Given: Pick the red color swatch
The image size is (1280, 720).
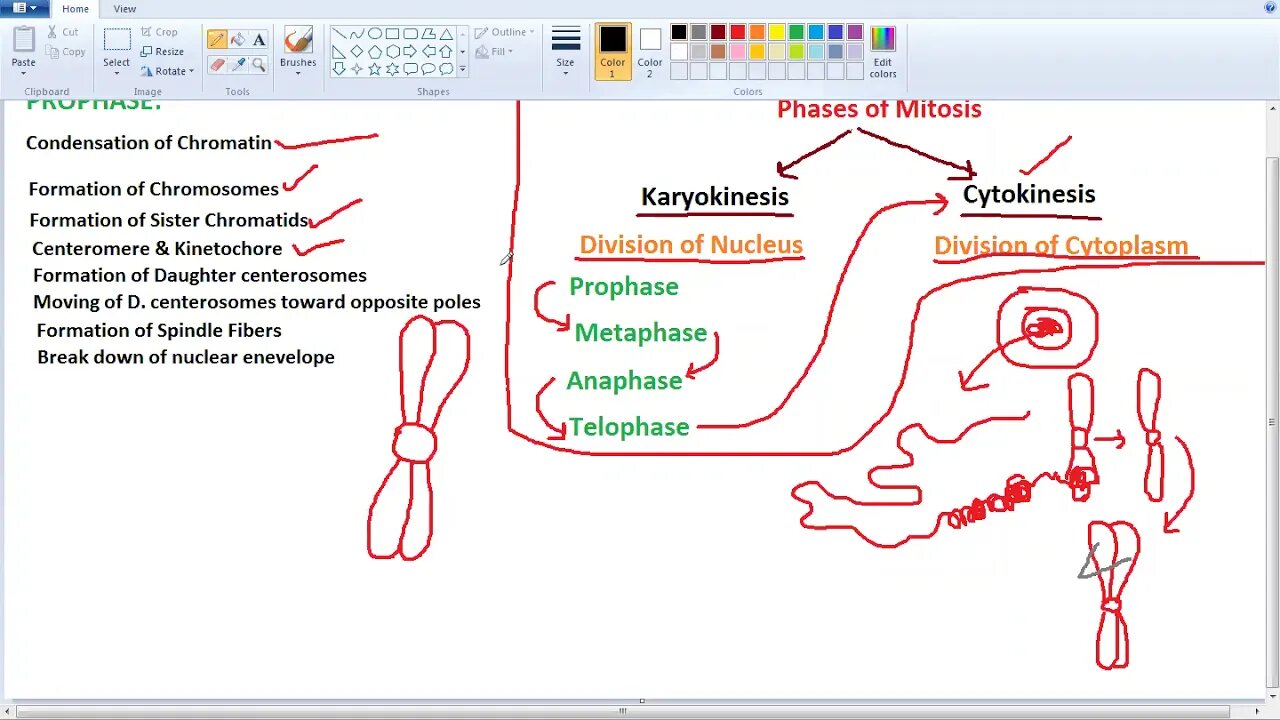Looking at the screenshot, I should pyautogui.click(x=738, y=32).
